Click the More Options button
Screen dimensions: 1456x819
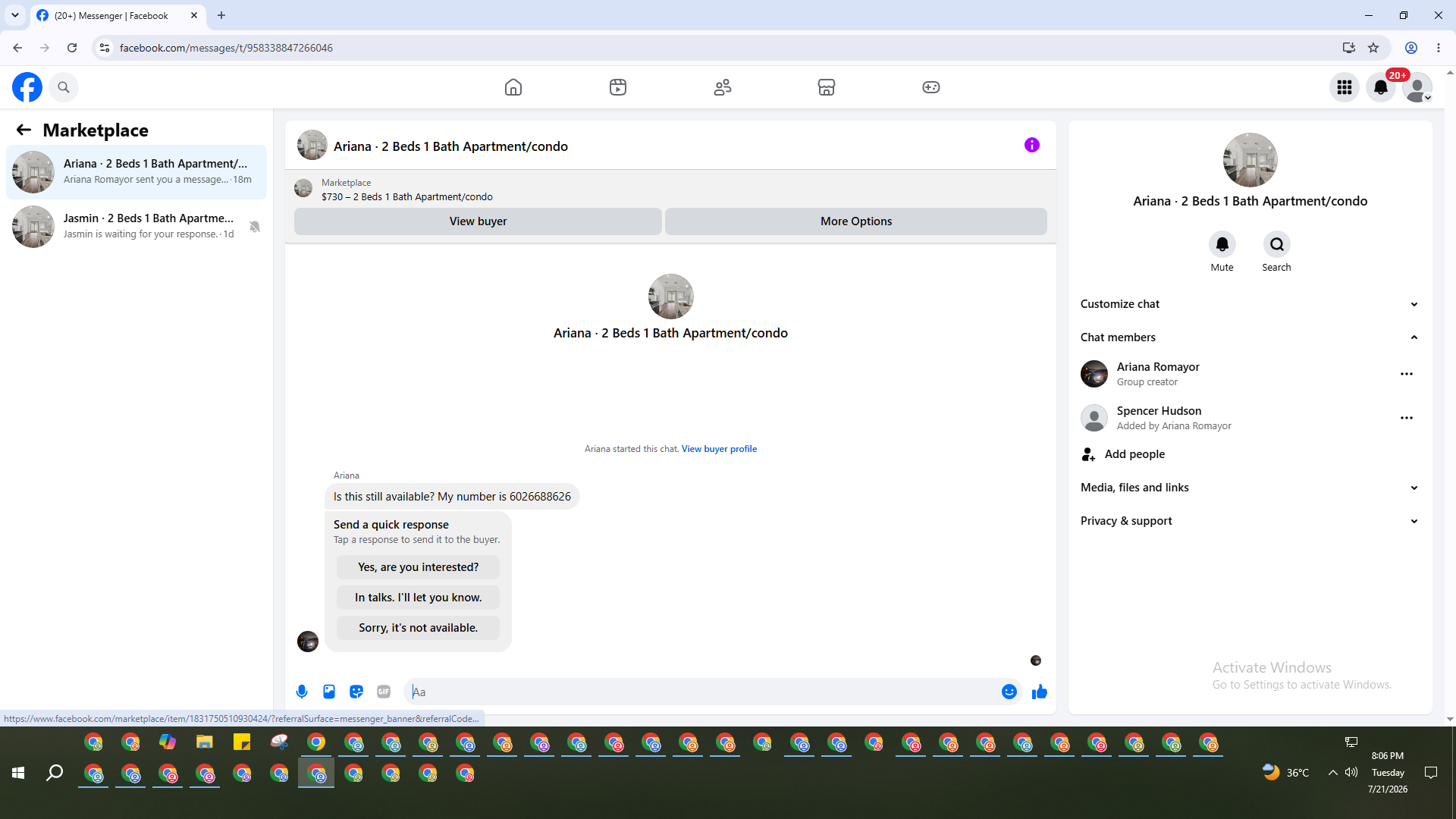click(x=856, y=221)
